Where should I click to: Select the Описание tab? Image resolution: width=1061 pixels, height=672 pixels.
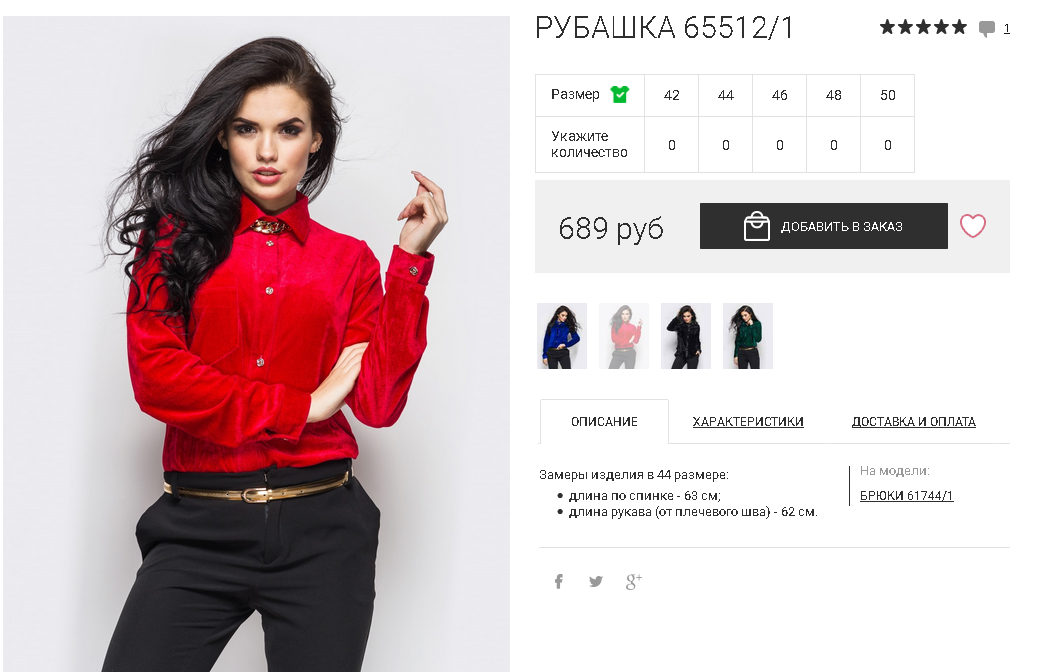(x=604, y=422)
